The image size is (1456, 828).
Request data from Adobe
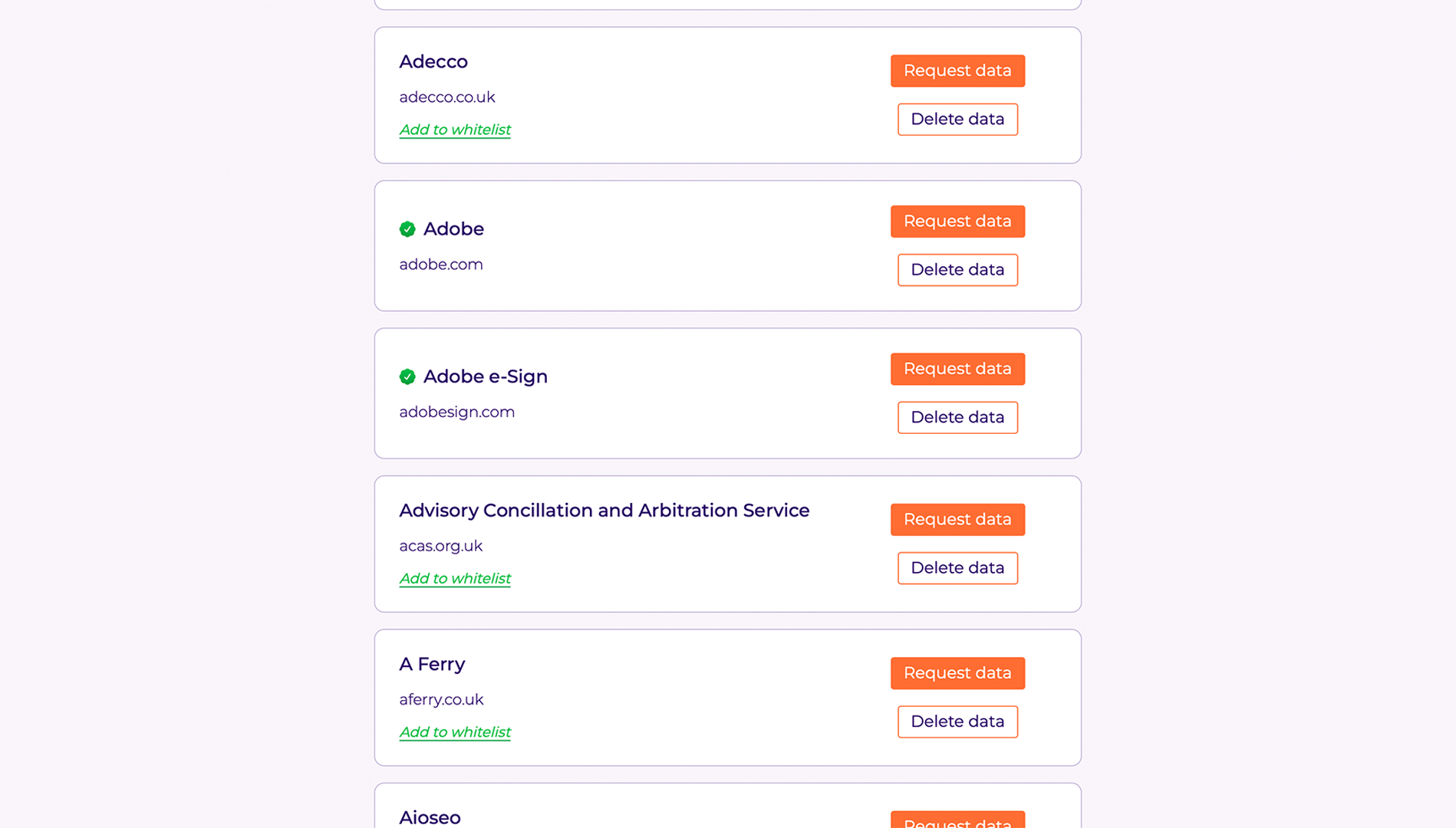tap(957, 222)
